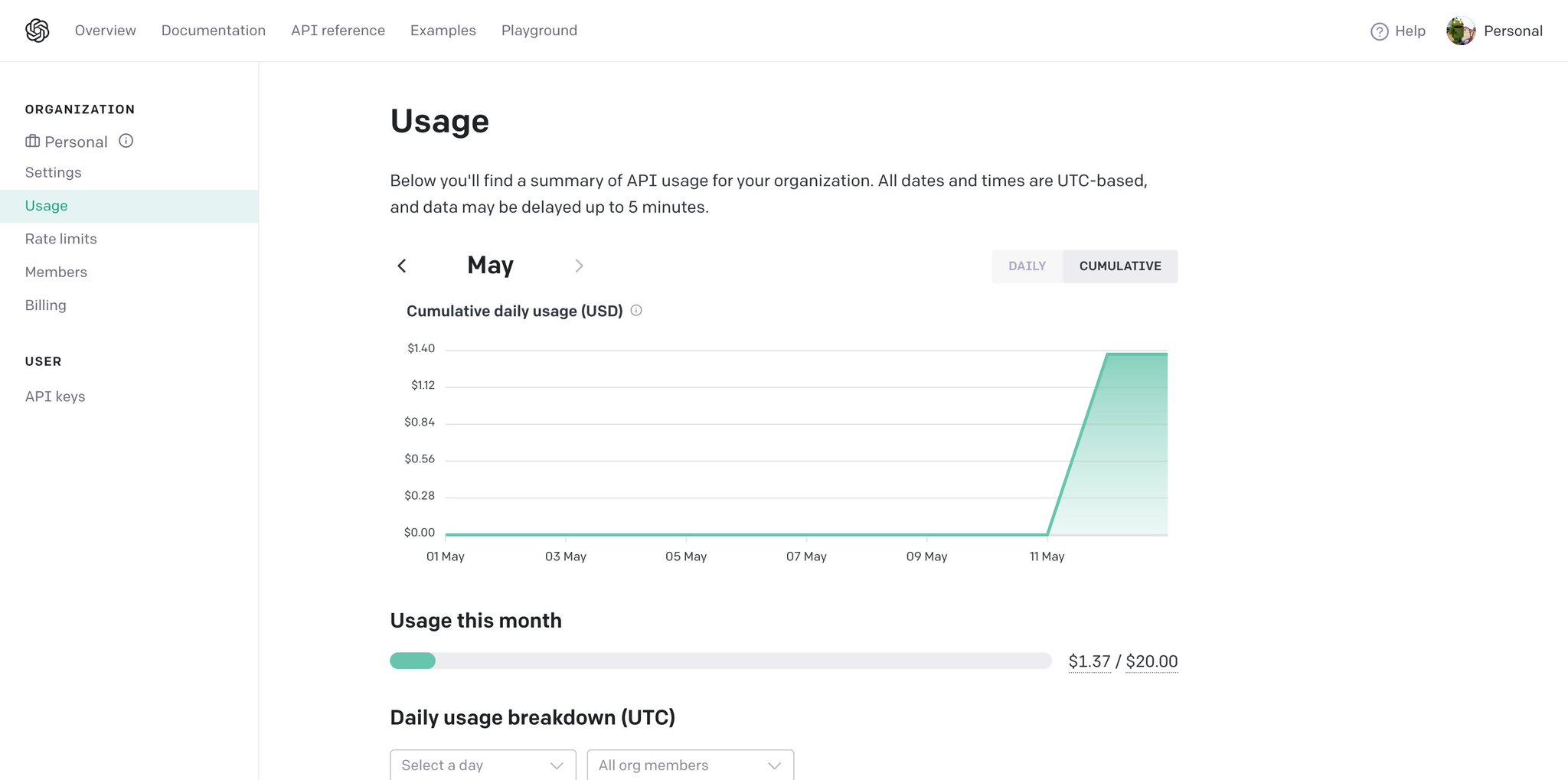Click the Help question mark icon
Viewport: 1568px width, 780px height.
tap(1379, 31)
